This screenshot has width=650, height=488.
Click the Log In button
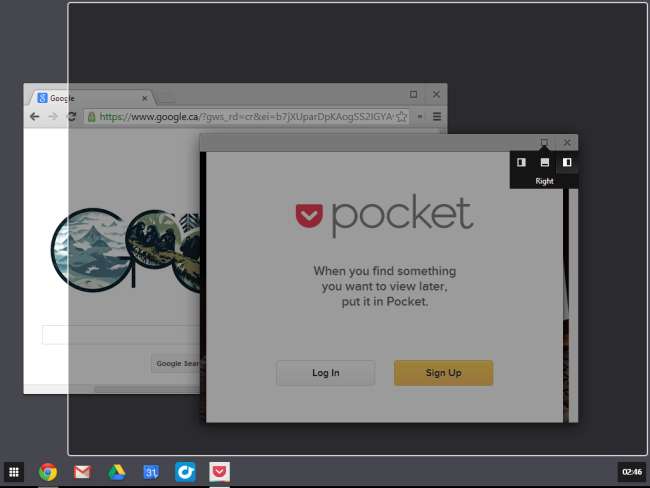[x=325, y=373]
